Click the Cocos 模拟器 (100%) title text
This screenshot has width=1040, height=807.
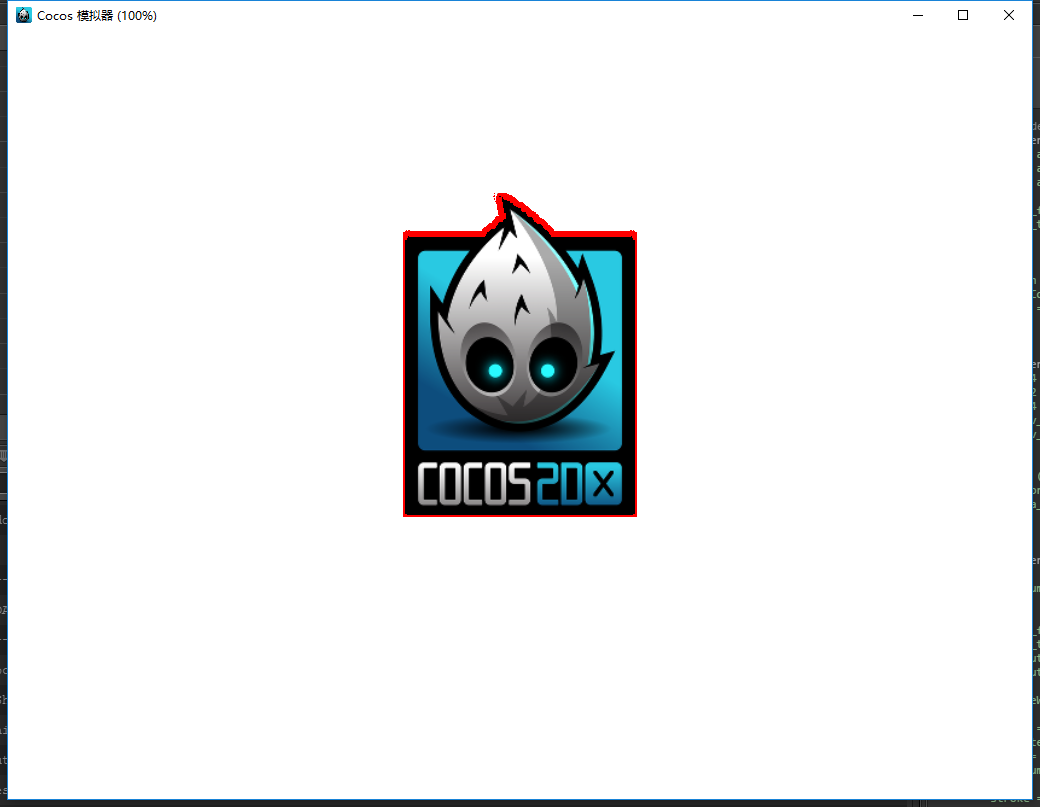coord(97,16)
